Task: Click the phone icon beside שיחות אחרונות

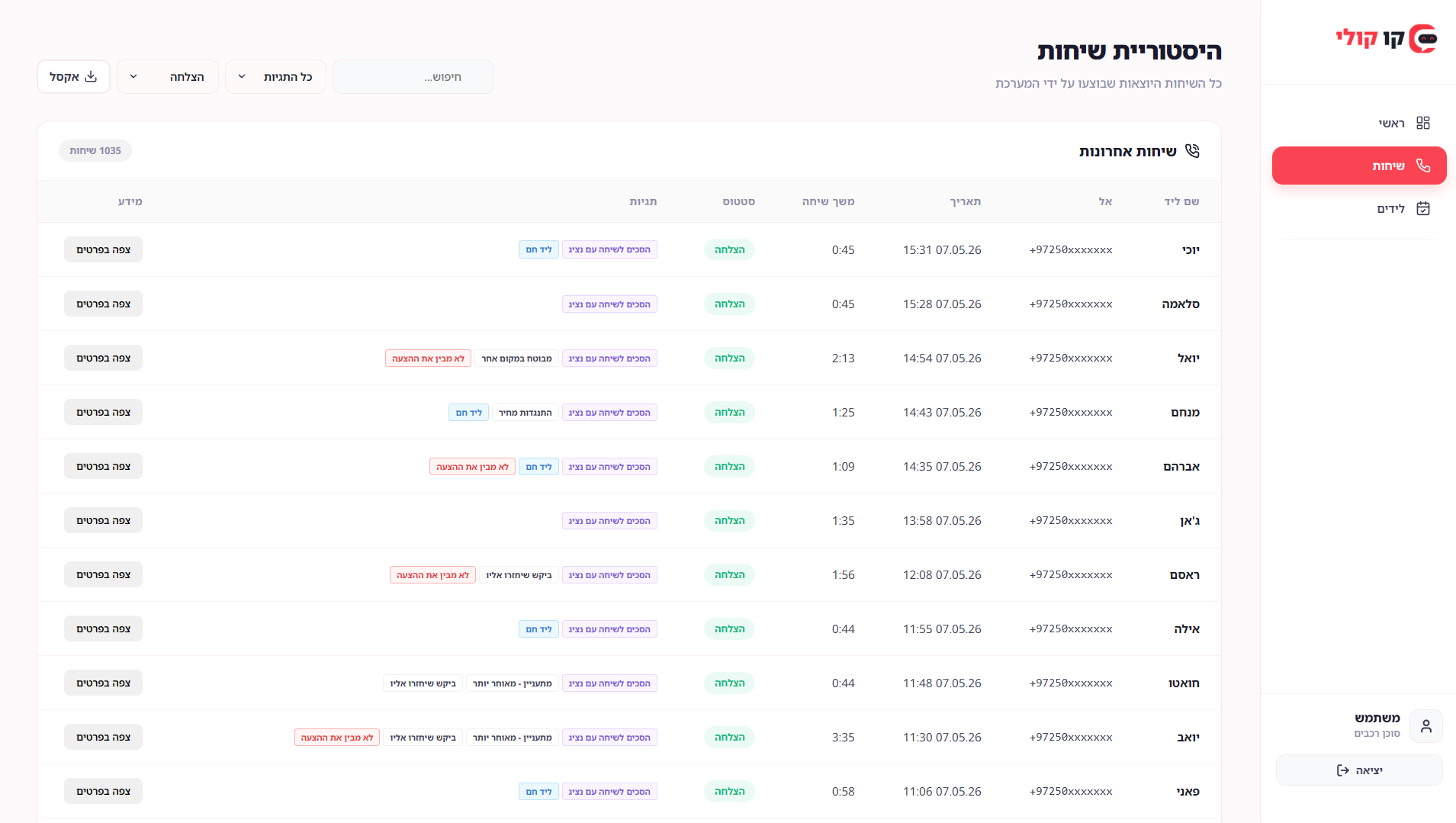Action: coord(1192,151)
